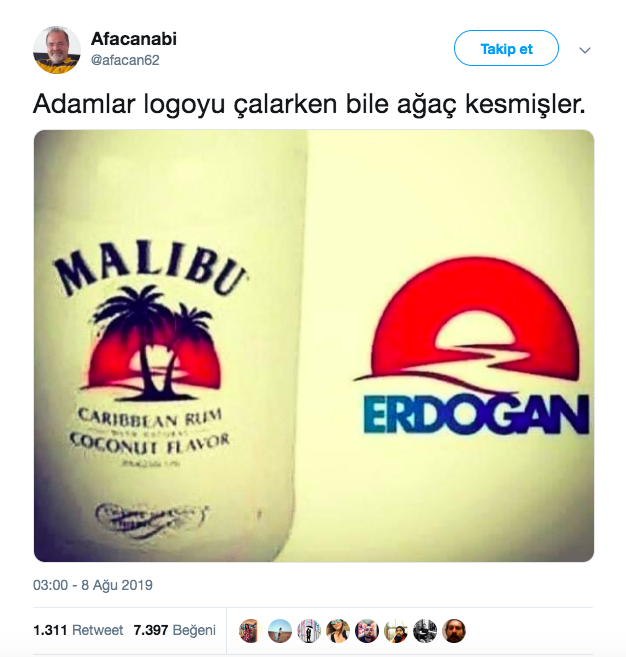This screenshot has height=657, width=626.
Task: Open the liker avatar with pink animal ears
Action: pyautogui.click(x=367, y=631)
